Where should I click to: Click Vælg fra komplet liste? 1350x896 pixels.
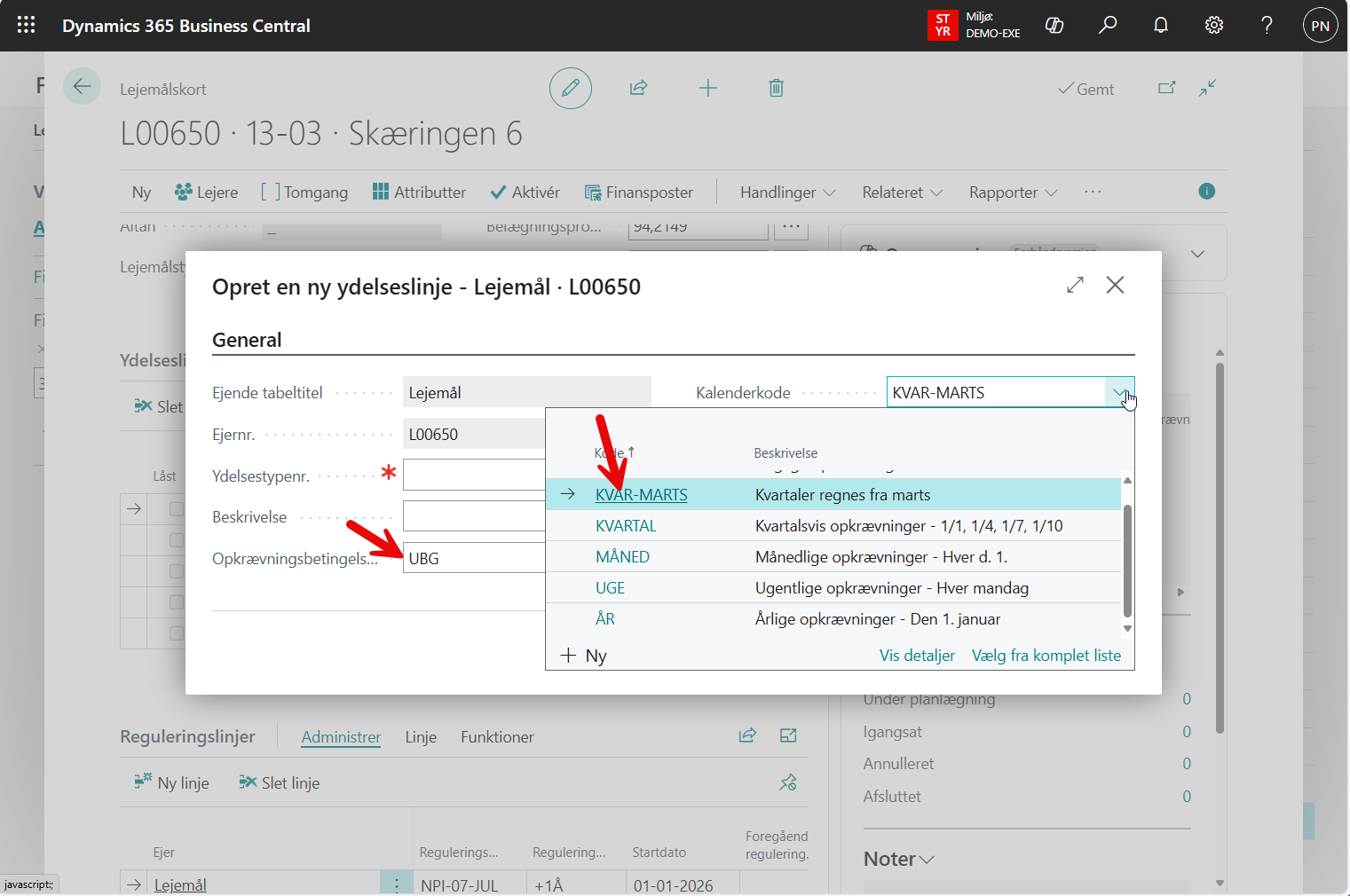click(1046, 656)
